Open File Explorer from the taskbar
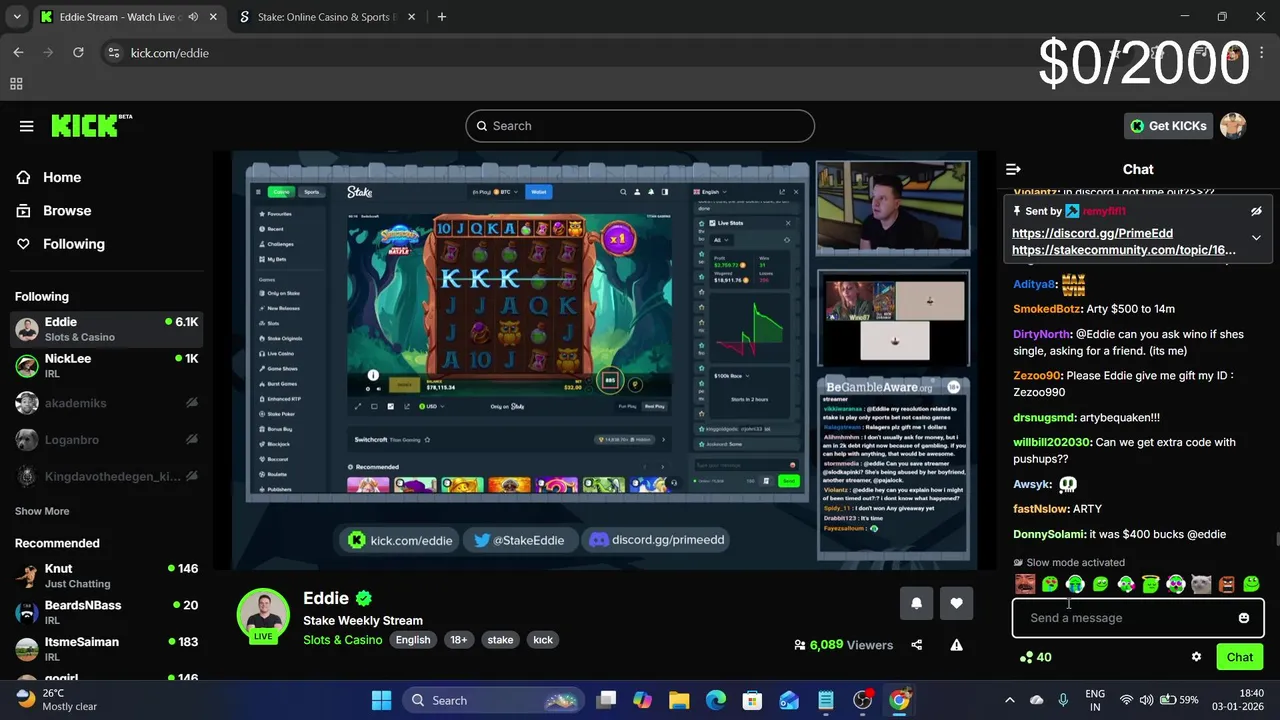The image size is (1280, 720). point(679,700)
